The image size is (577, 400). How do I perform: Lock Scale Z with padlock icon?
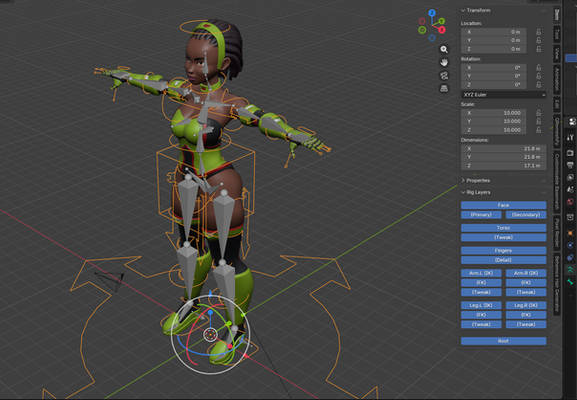coord(538,130)
